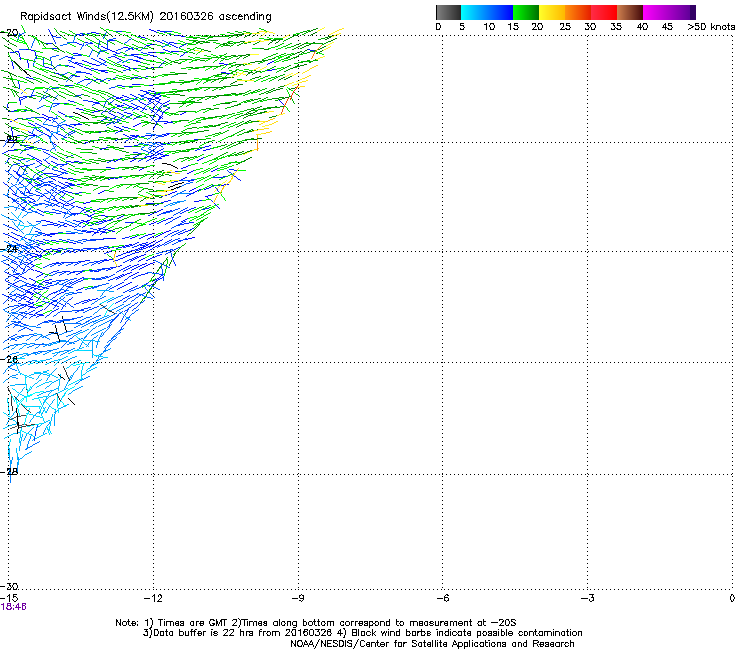Click the red 30-35 knots color segment
740x650 pixels.
click(x=604, y=12)
